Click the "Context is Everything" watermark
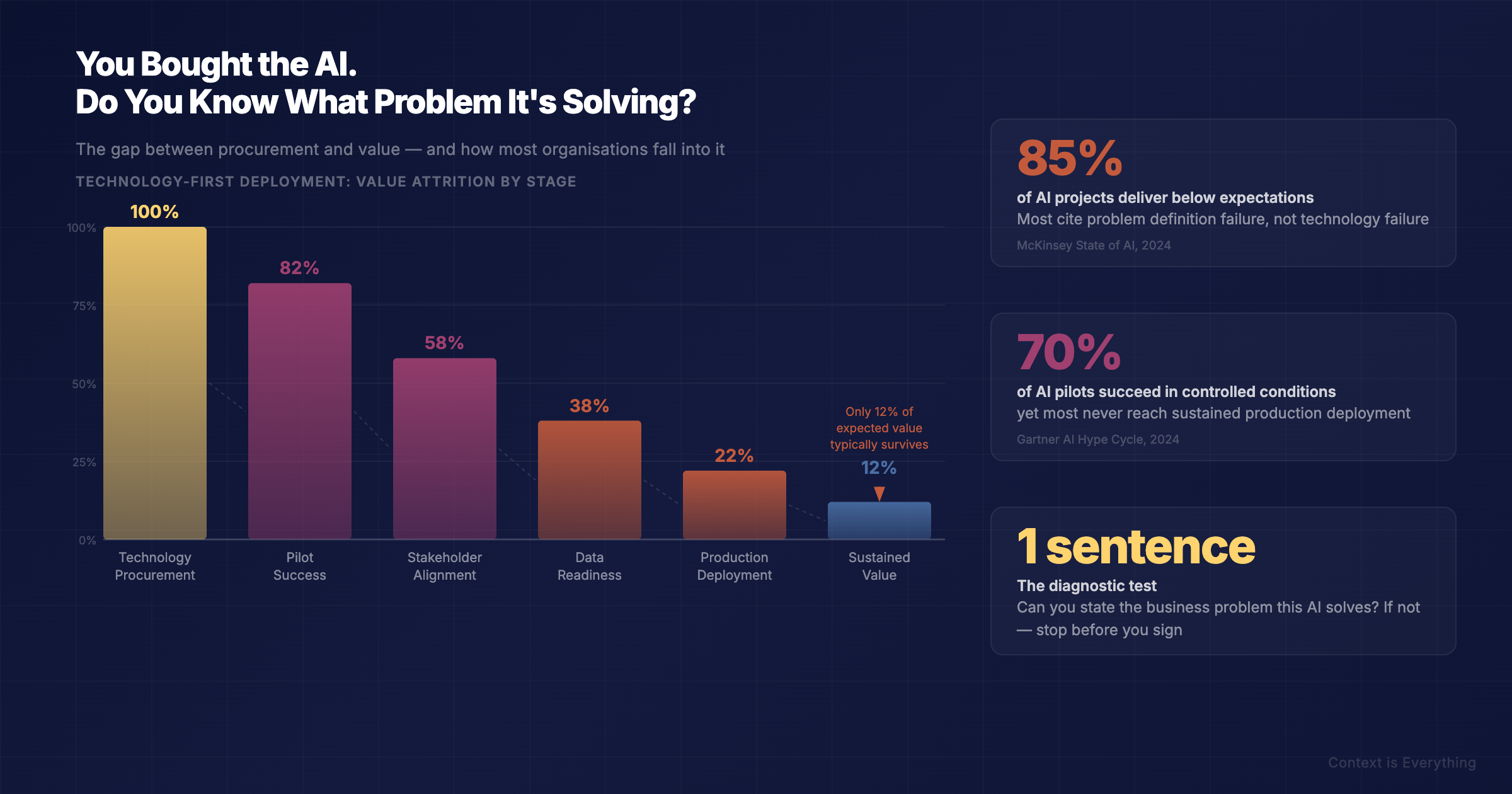 [x=1402, y=762]
